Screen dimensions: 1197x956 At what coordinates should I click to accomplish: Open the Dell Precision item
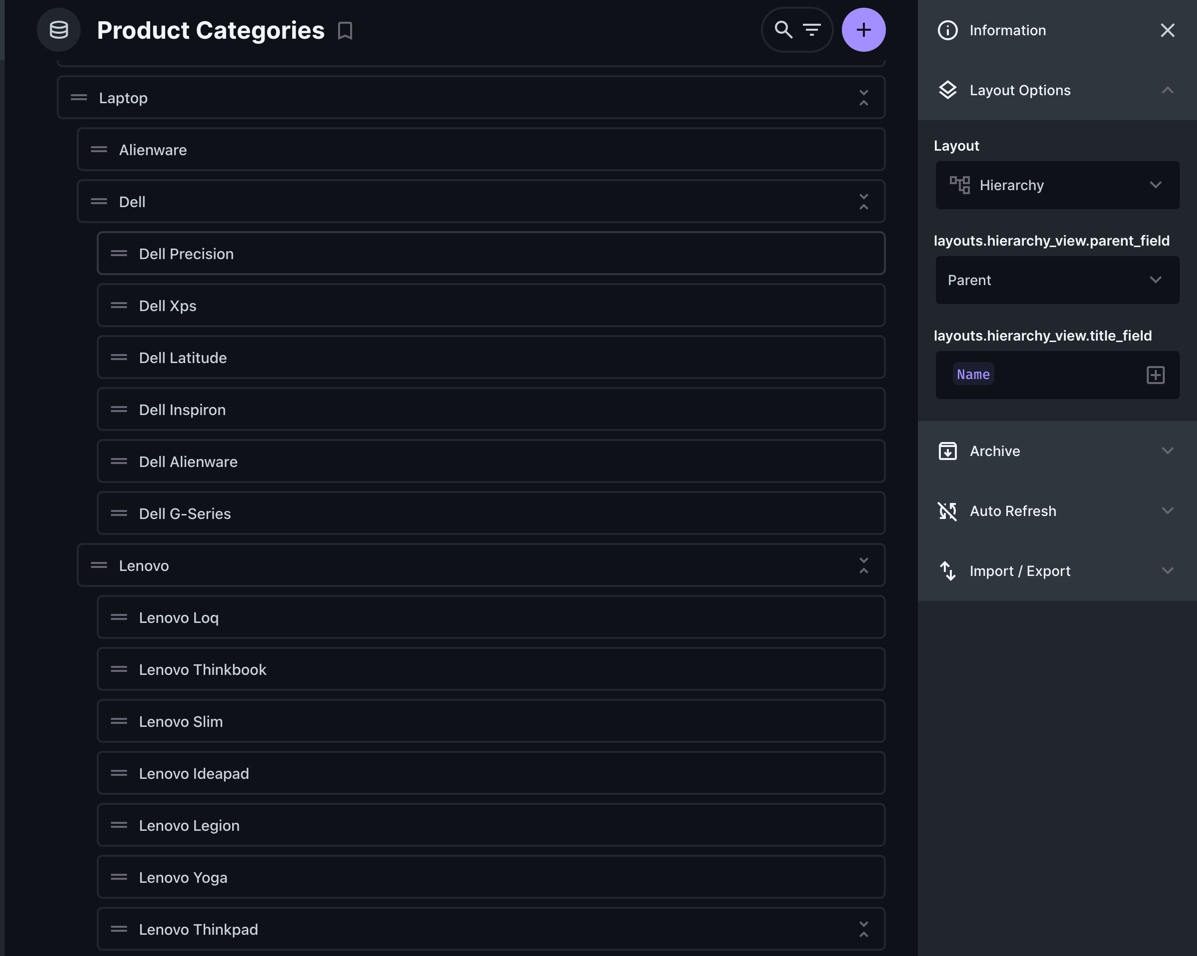tap(491, 254)
